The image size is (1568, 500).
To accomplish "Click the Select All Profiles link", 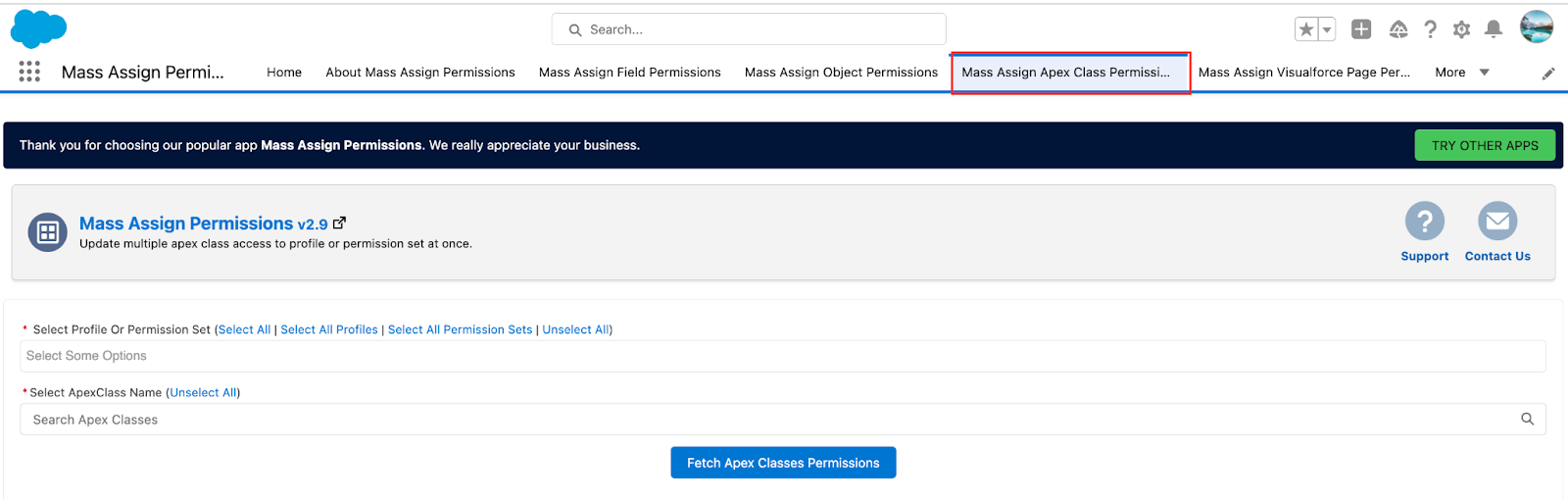I will click(329, 329).
